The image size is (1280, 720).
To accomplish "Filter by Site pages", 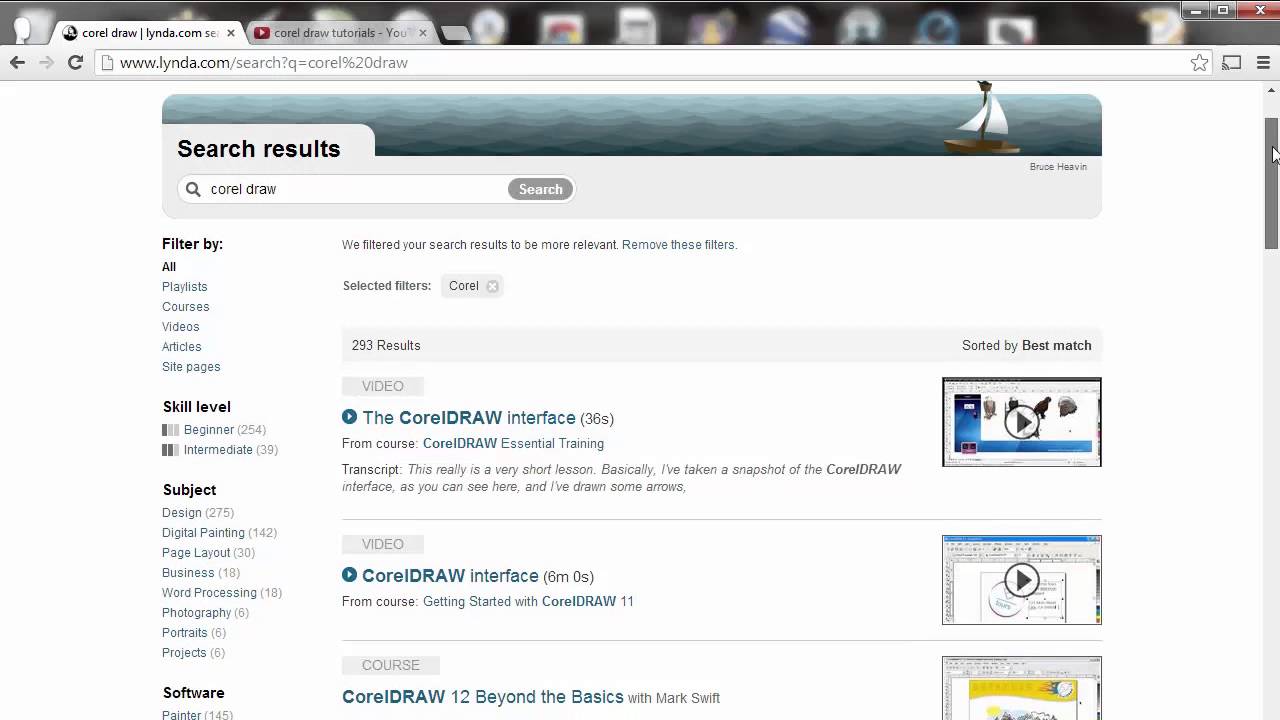I will [191, 367].
